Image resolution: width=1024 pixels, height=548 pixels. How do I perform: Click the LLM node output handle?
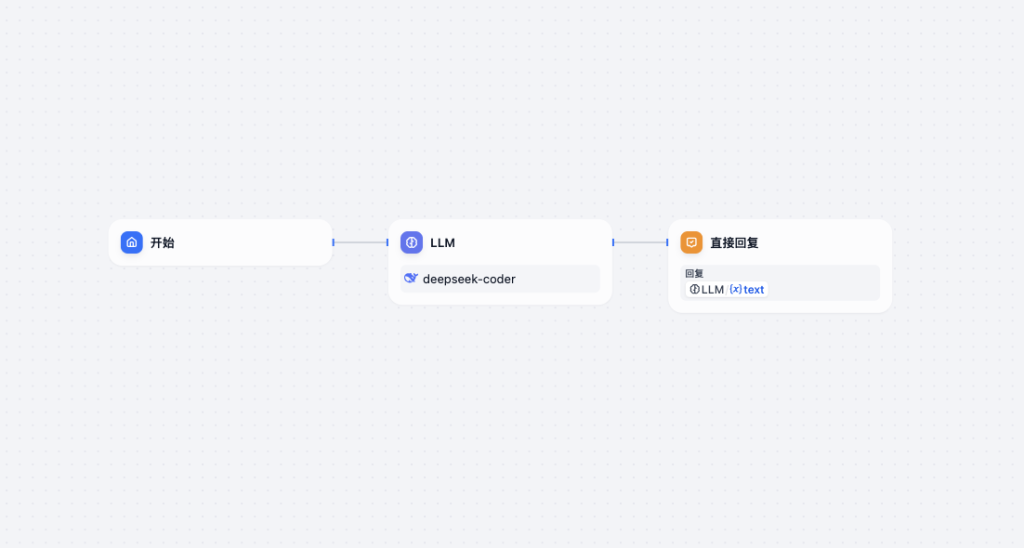[x=613, y=242]
